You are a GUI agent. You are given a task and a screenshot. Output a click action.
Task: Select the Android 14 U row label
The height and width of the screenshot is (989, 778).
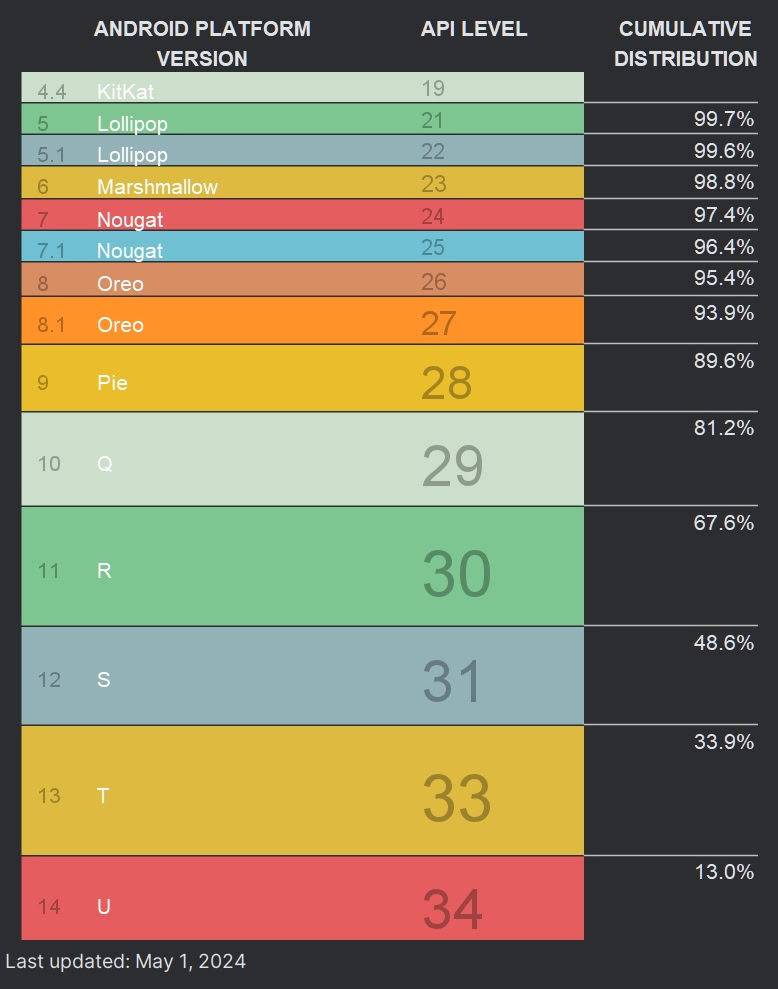[x=104, y=907]
